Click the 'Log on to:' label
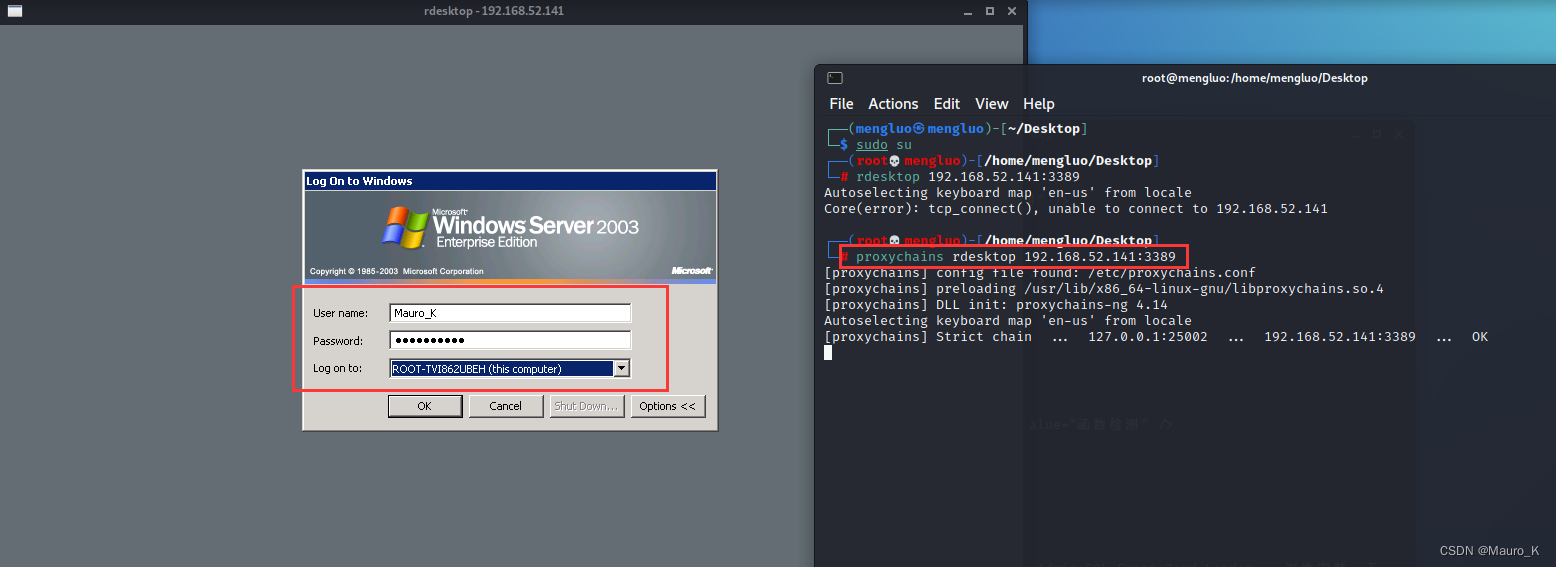Screen dimensions: 1556x567 click(x=337, y=368)
